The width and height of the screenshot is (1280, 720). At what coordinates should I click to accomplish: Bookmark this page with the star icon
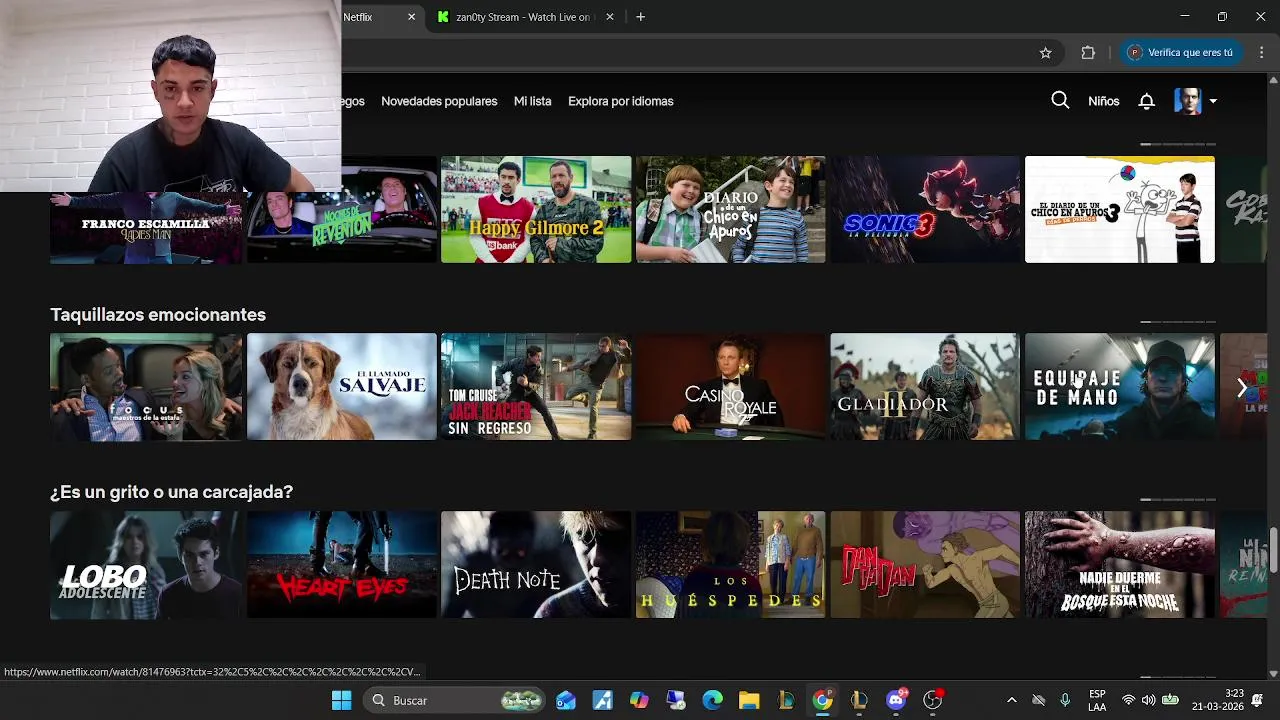tap(1045, 53)
